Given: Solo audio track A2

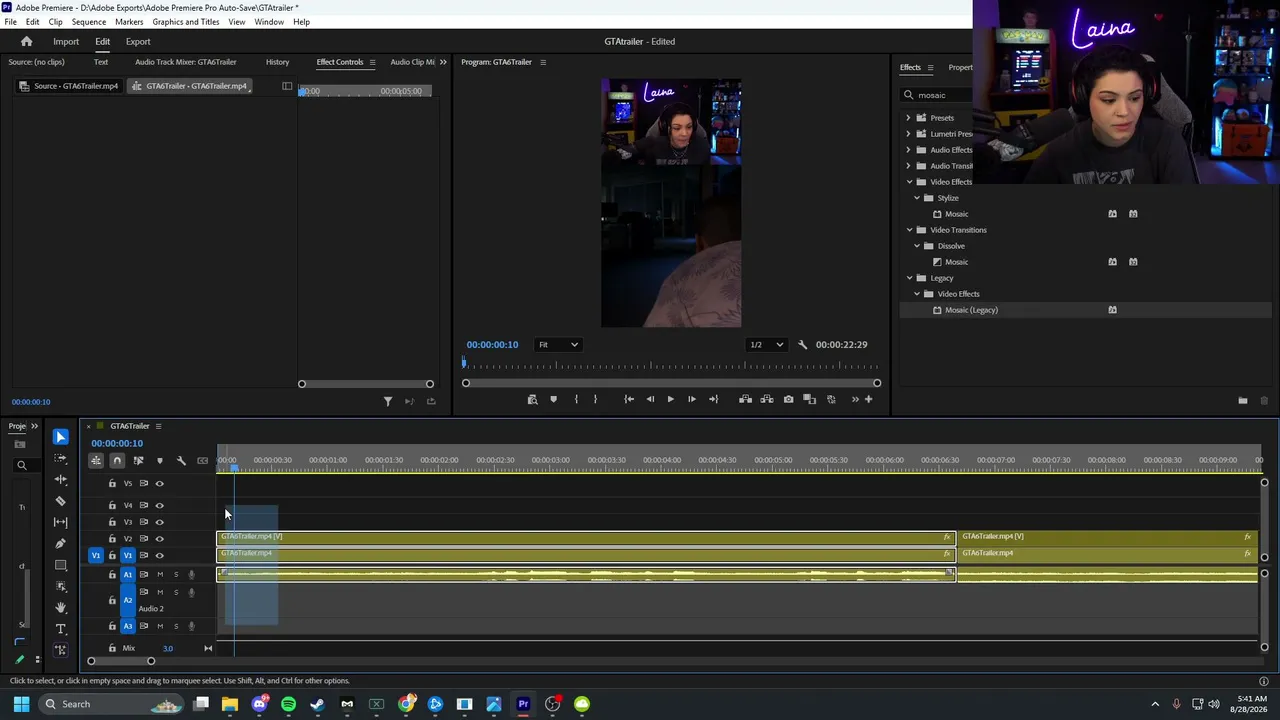Looking at the screenshot, I should (176, 592).
